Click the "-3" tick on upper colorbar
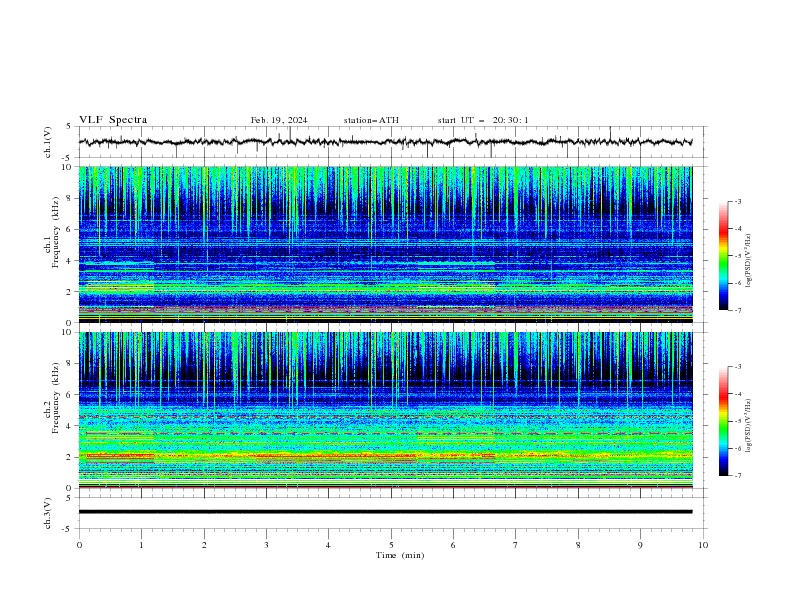Image resolution: width=792 pixels, height=612 pixels. coord(737,201)
